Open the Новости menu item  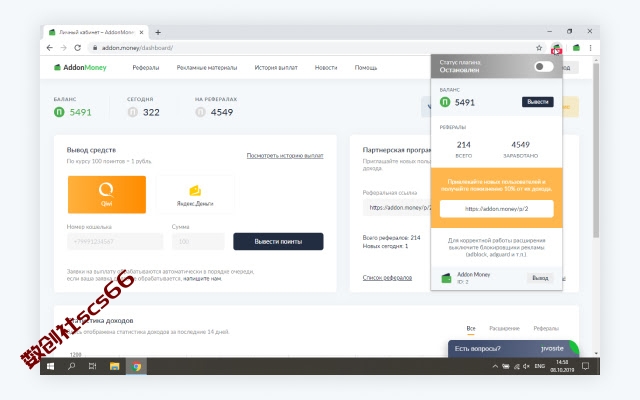point(326,68)
